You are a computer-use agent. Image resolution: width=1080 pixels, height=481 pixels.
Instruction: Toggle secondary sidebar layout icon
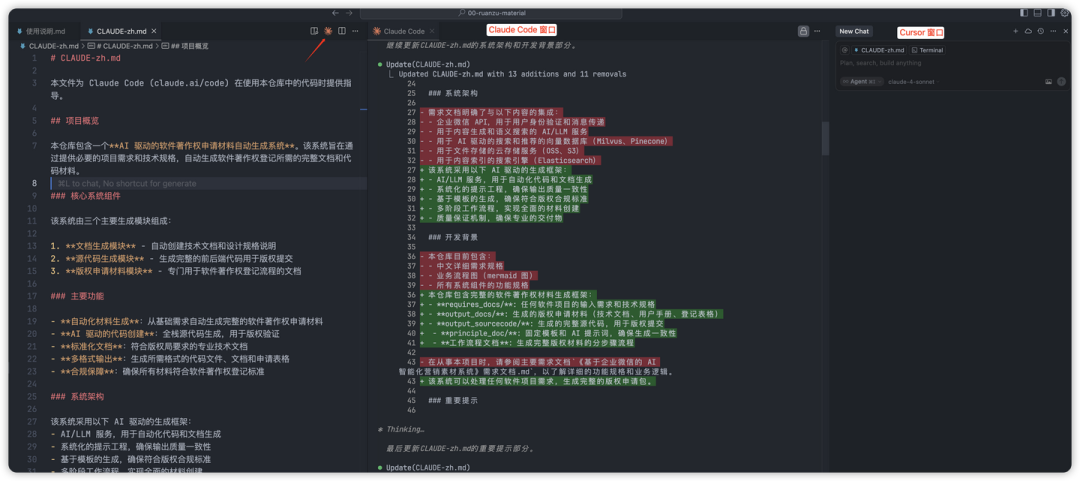tap(1051, 12)
